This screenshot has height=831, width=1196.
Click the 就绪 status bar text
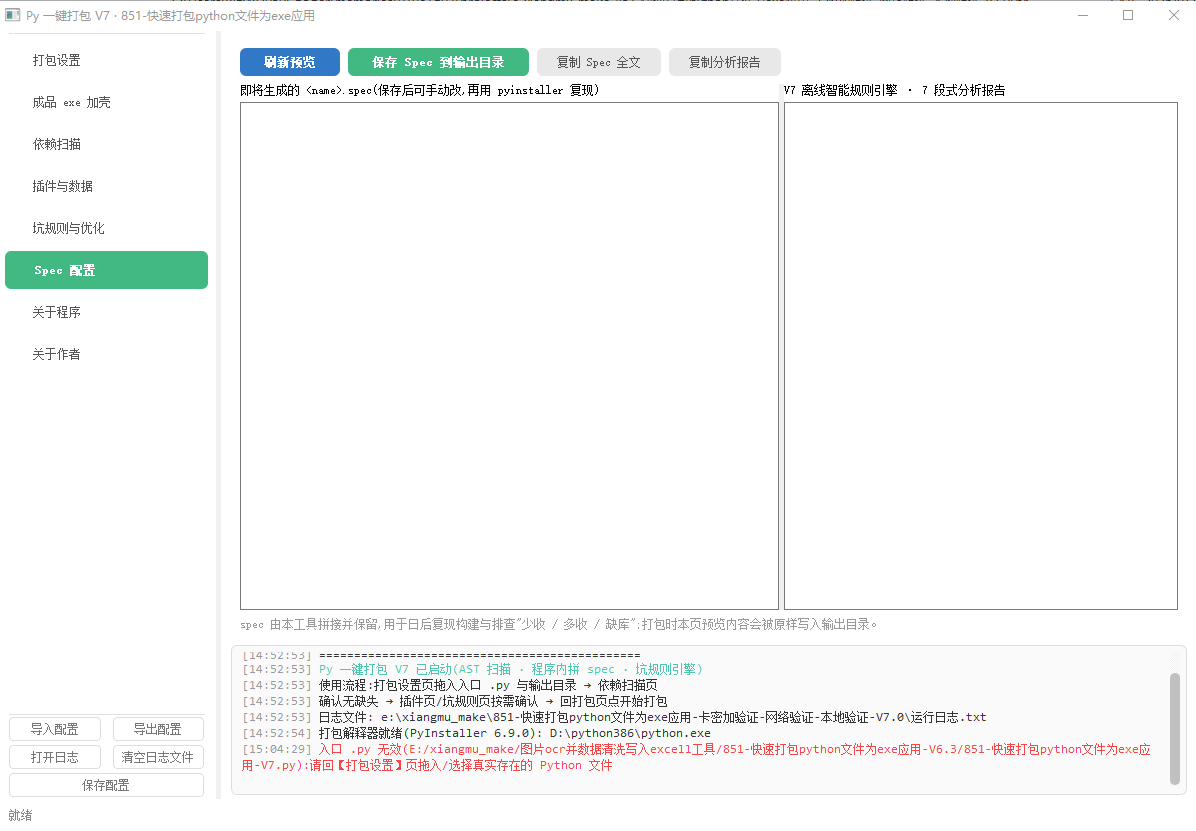21,815
